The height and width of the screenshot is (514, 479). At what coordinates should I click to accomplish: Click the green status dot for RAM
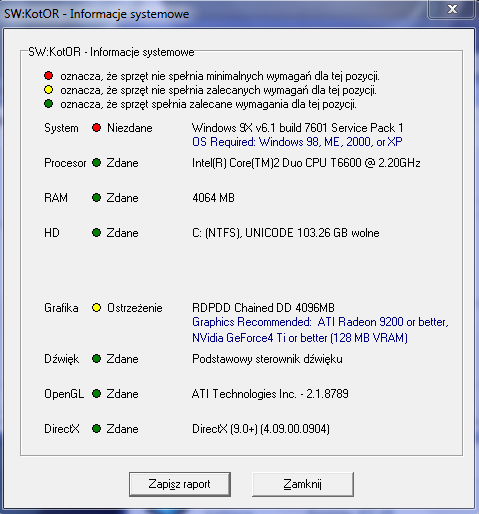coord(96,198)
